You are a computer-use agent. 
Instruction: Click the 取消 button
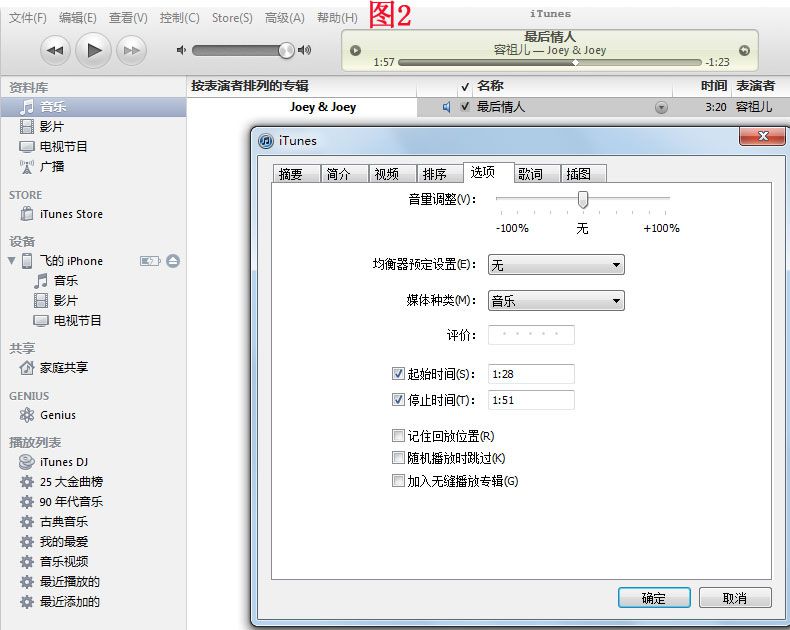pyautogui.click(x=735, y=598)
